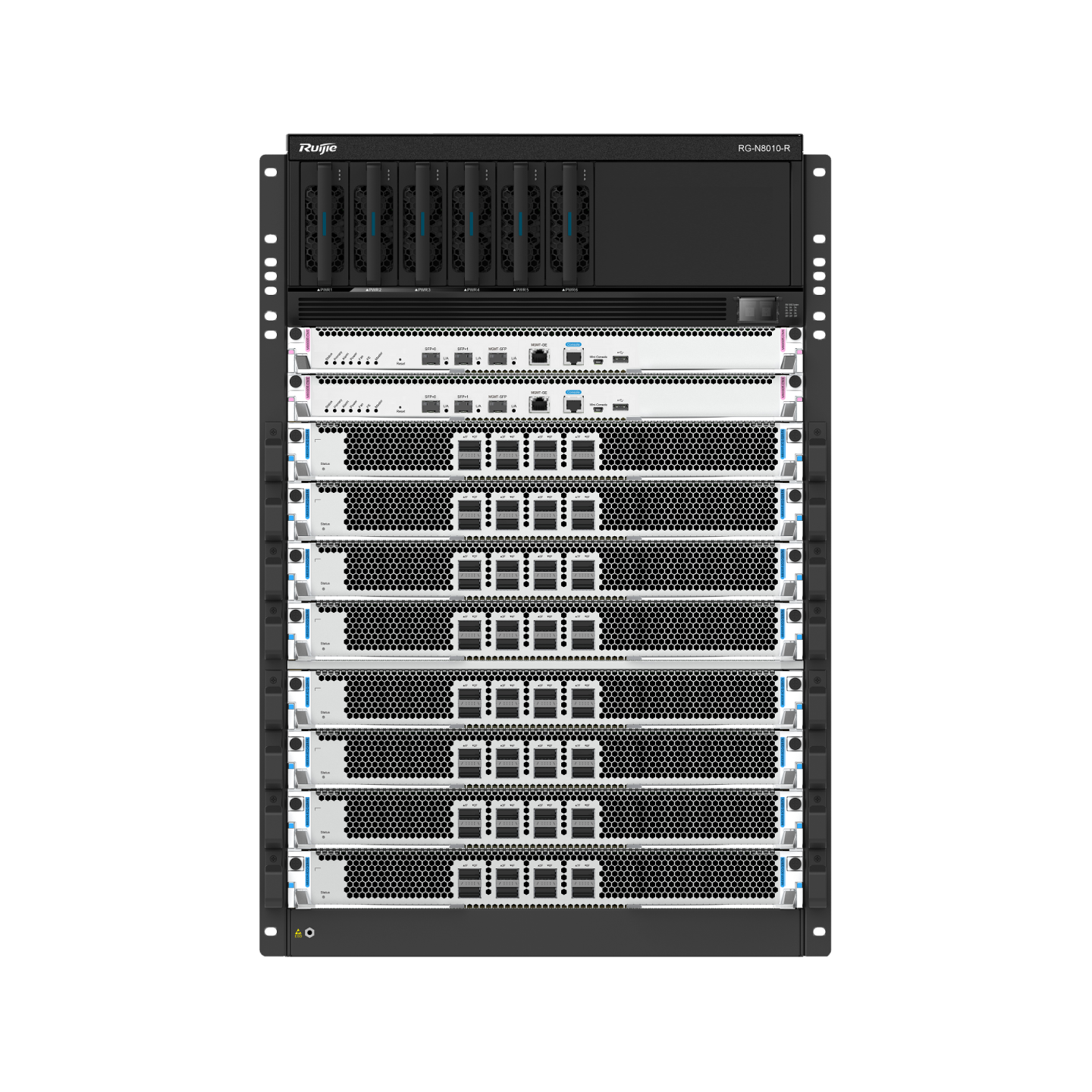Select the PWR6 power supply module
Viewport: 1092px width, 1092px height.
(570, 224)
